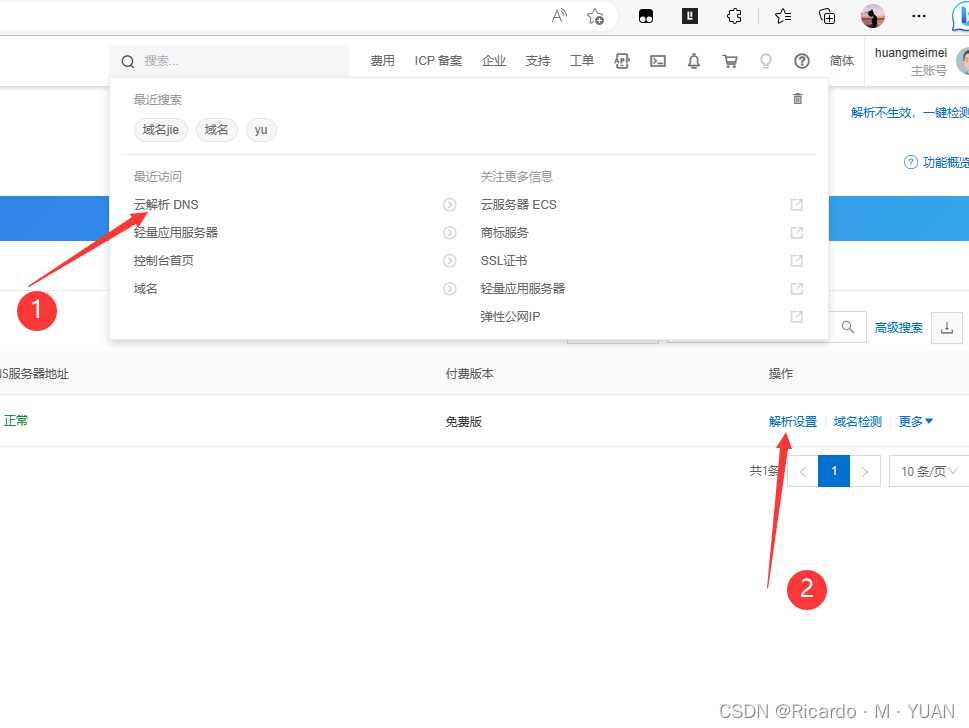Select the recent search tag yu

point(261,130)
